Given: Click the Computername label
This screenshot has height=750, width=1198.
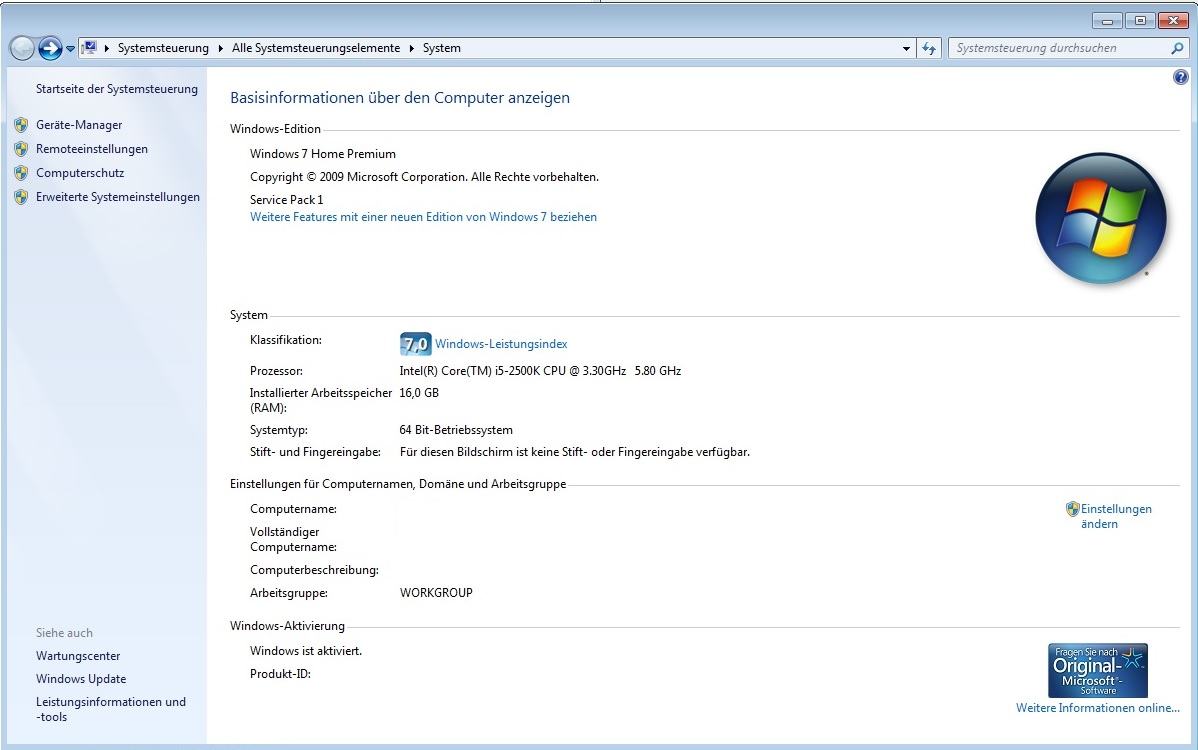Looking at the screenshot, I should click(x=293, y=509).
